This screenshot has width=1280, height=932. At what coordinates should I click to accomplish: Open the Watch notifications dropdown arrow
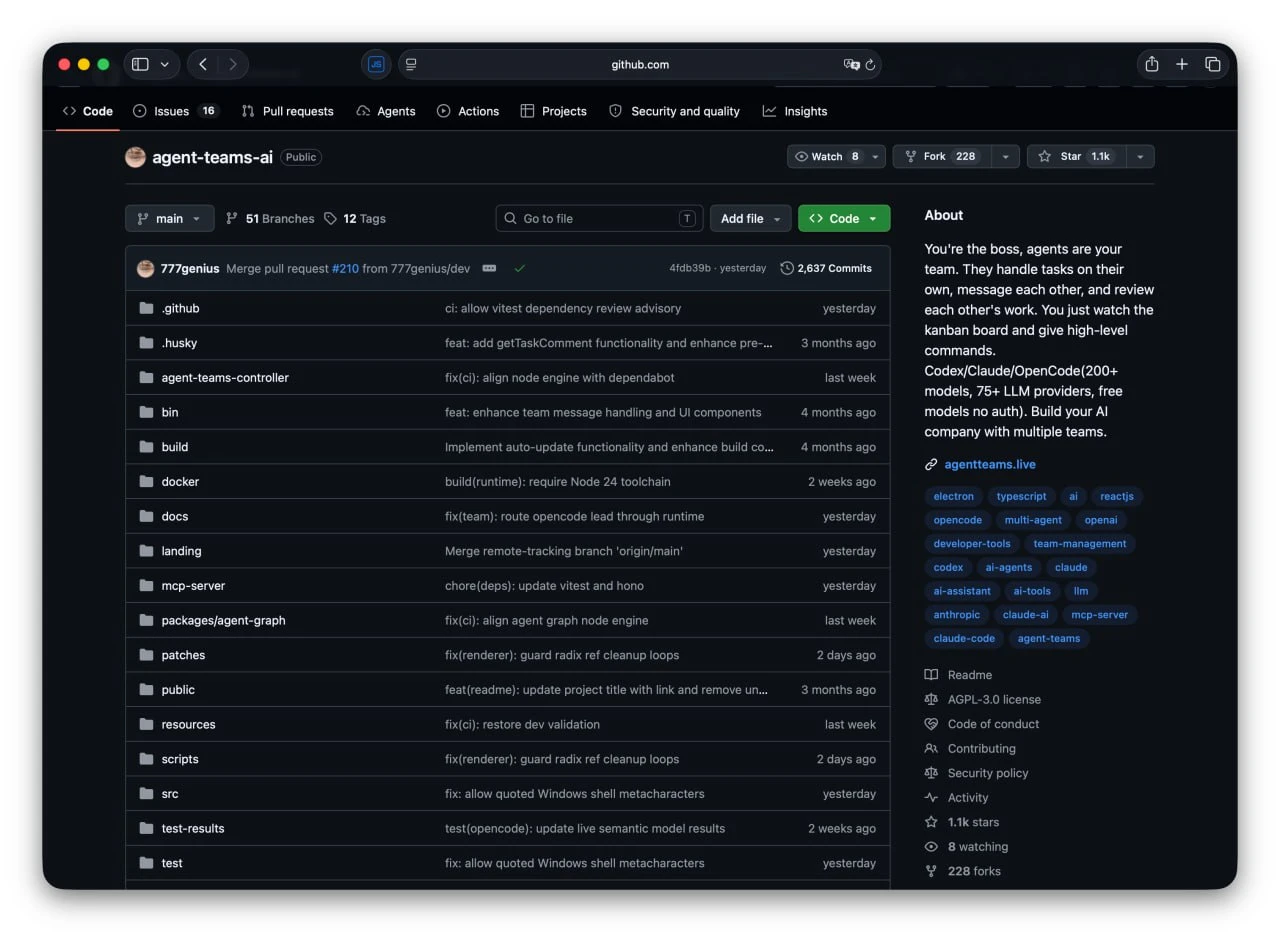tap(876, 157)
